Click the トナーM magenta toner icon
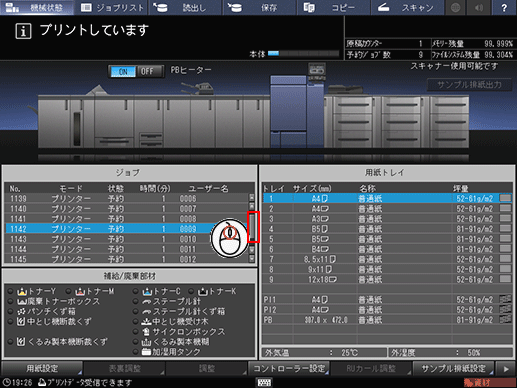The image size is (517, 388). tap(80, 292)
